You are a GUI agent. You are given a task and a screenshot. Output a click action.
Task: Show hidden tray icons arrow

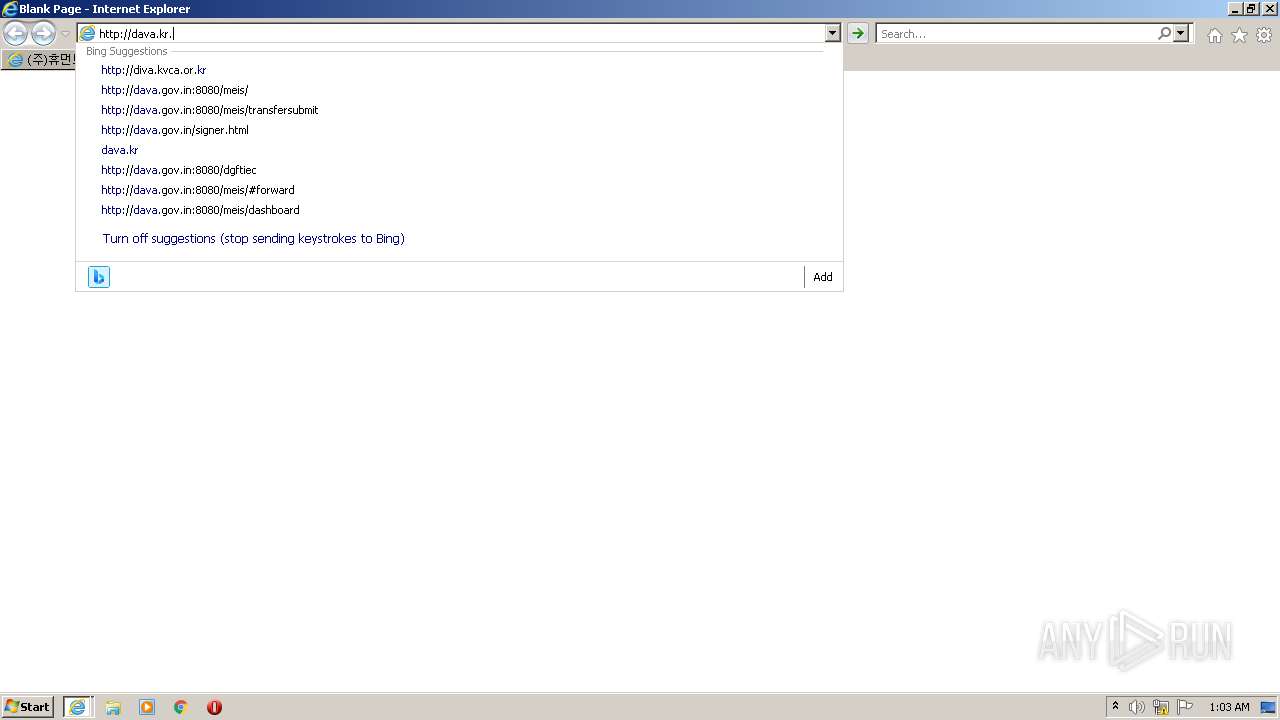click(x=1115, y=707)
